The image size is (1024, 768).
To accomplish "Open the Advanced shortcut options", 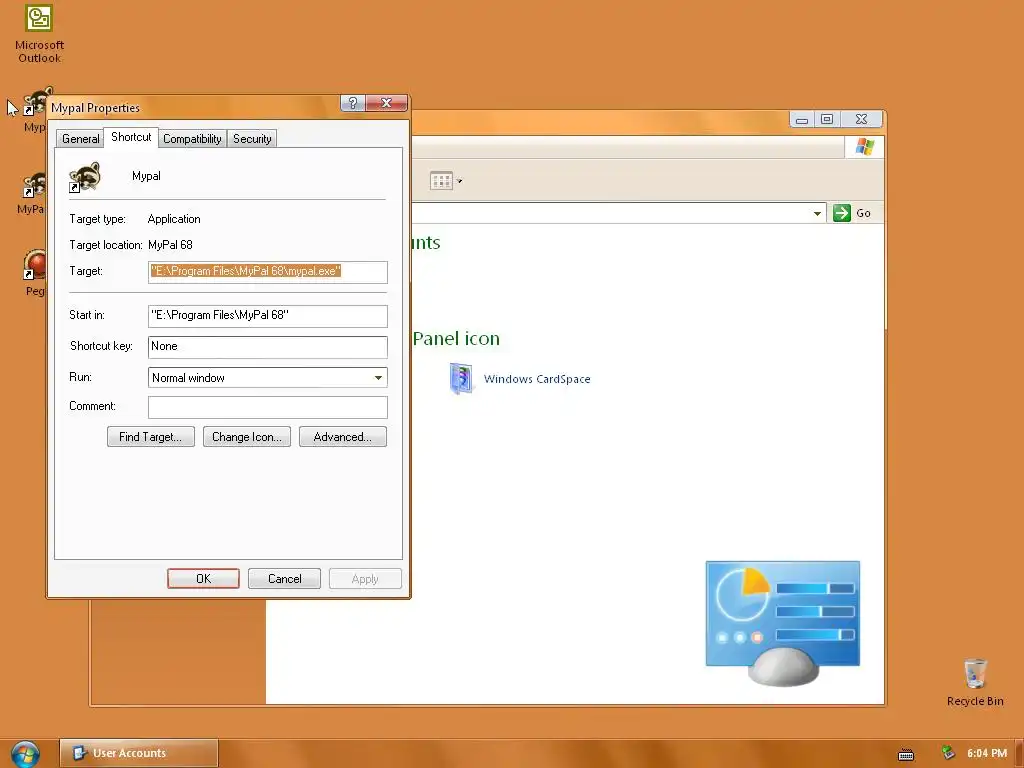I will point(343,437).
